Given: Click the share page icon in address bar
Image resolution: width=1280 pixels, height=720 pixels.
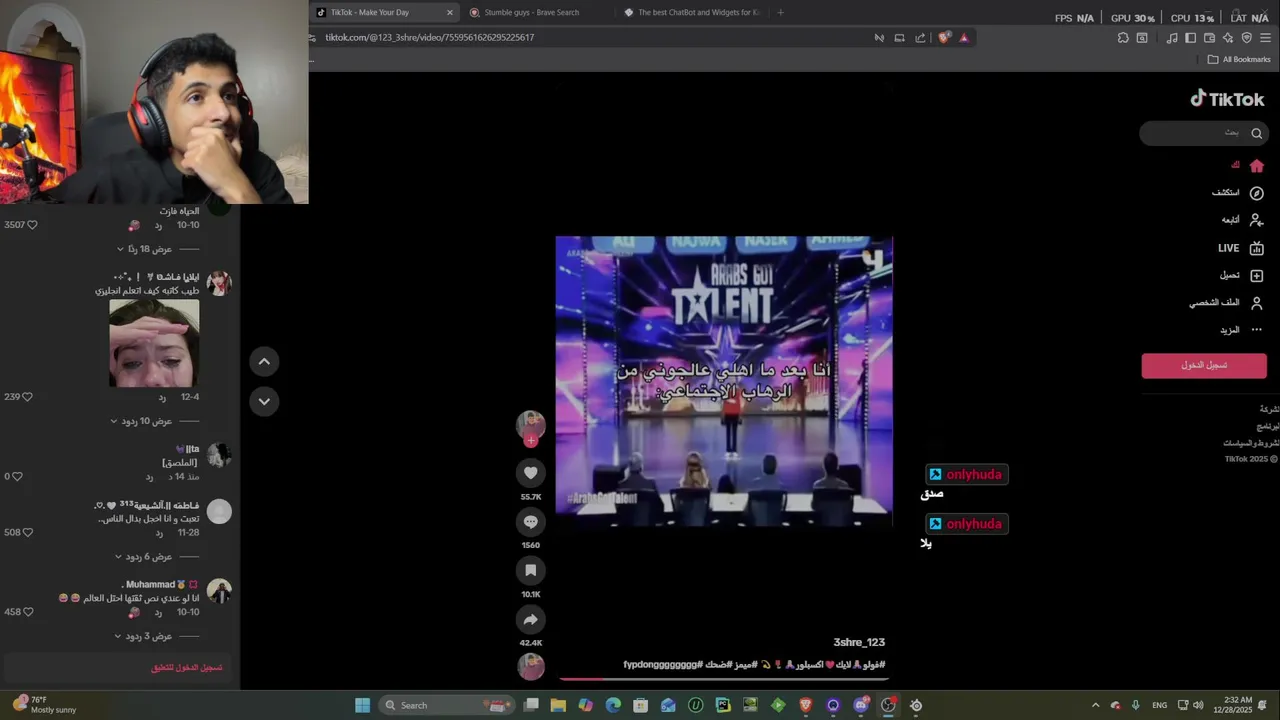Looking at the screenshot, I should (920, 37).
